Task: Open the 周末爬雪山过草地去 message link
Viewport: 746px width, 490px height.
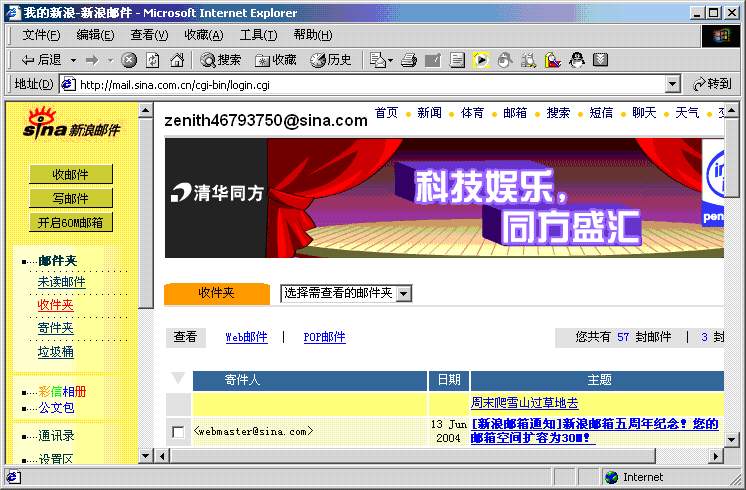Action: 524,403
